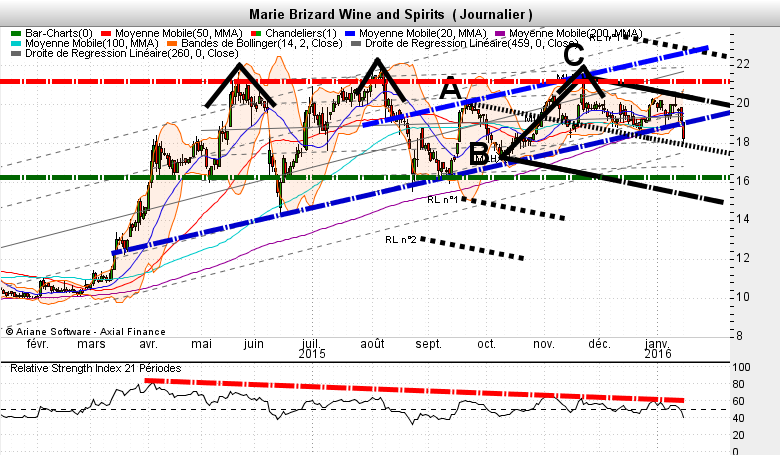Viewport: 780px width, 455px height.
Task: Click the cyan Moyenne Mobile(100, MMA) legend swatch
Action: pos(16,43)
